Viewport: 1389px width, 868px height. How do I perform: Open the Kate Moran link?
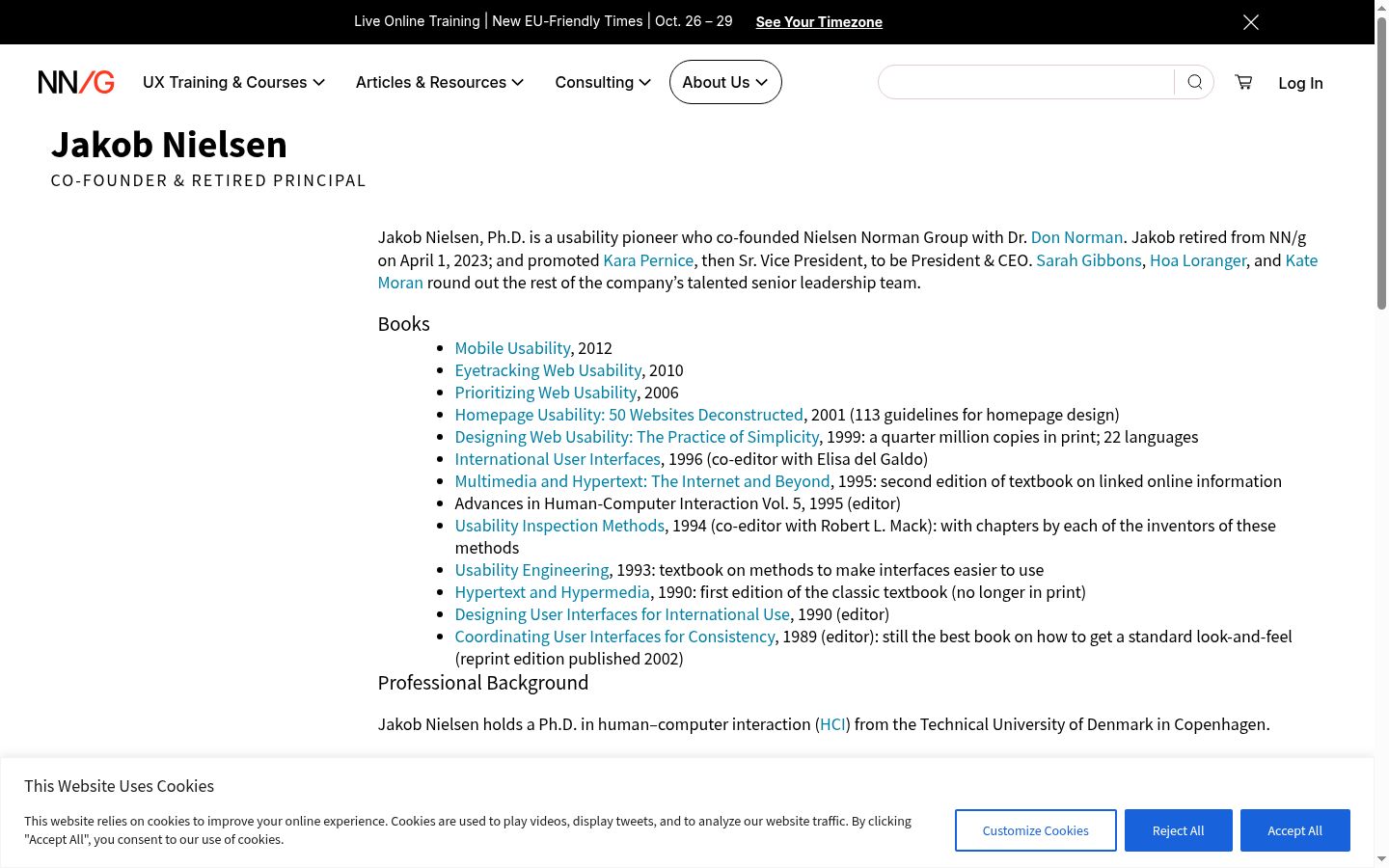point(1301,260)
